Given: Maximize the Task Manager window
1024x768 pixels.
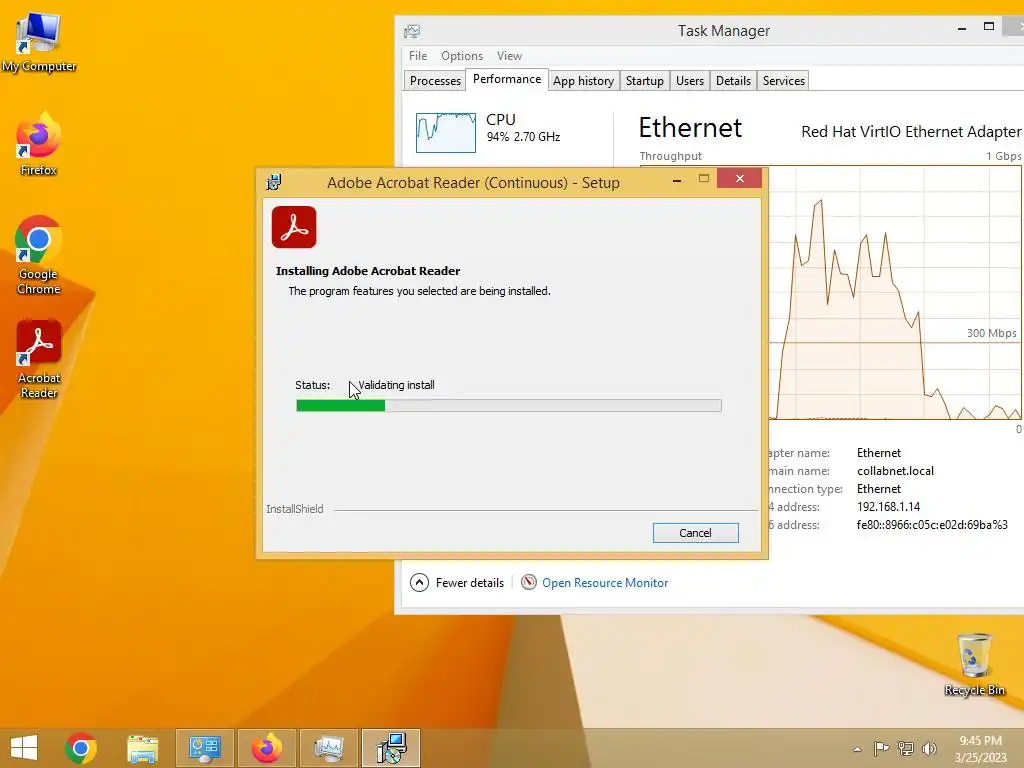Looking at the screenshot, I should [989, 27].
